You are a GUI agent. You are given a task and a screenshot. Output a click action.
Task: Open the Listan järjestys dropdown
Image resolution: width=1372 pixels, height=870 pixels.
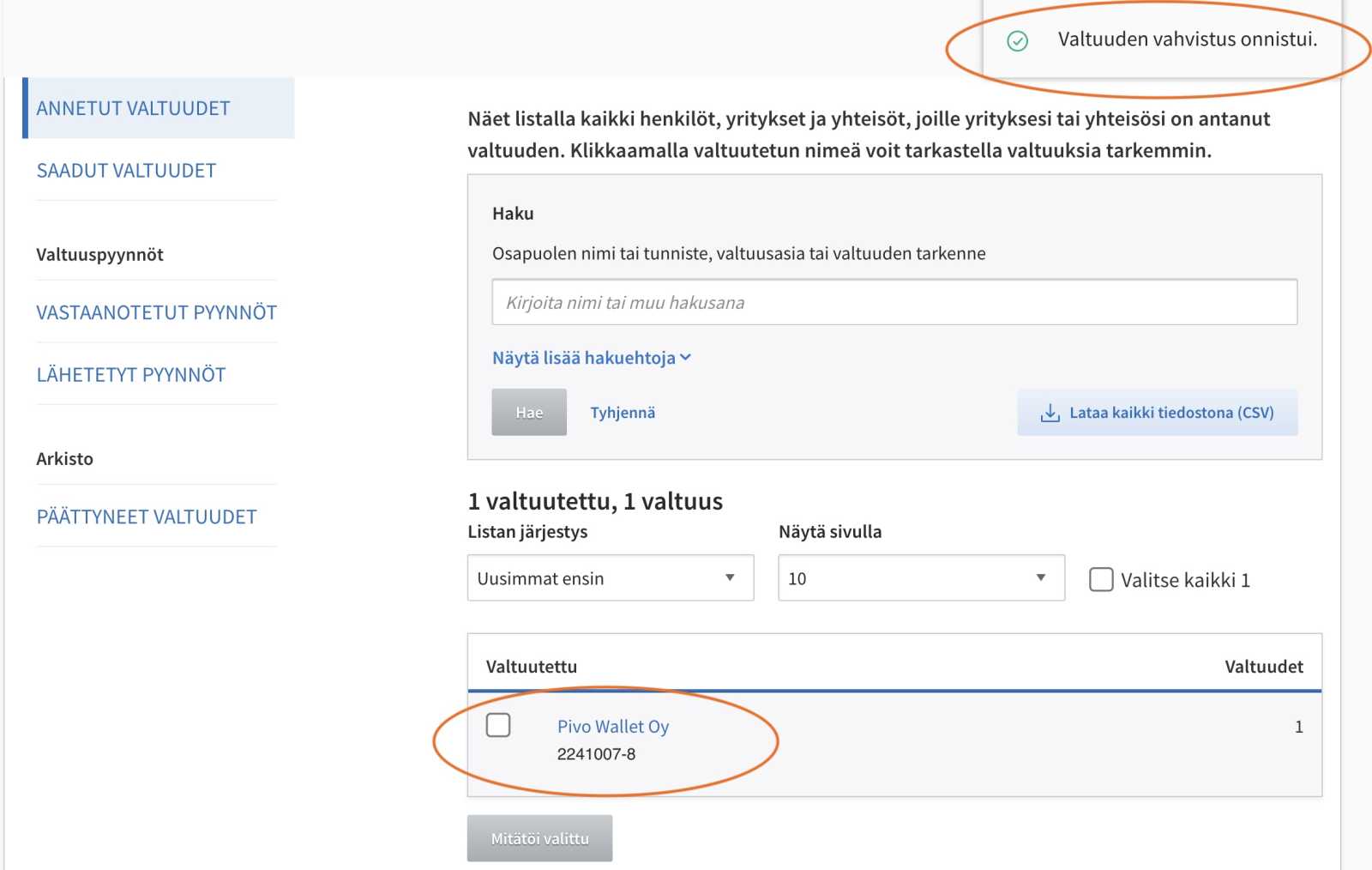[611, 577]
